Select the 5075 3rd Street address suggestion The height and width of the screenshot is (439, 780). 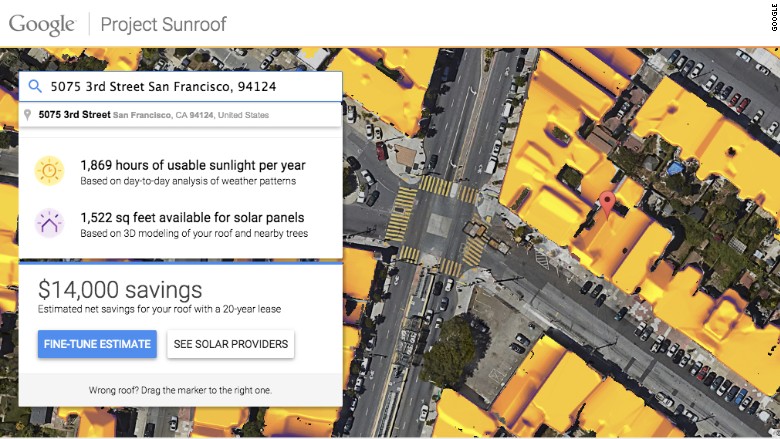coord(181,115)
